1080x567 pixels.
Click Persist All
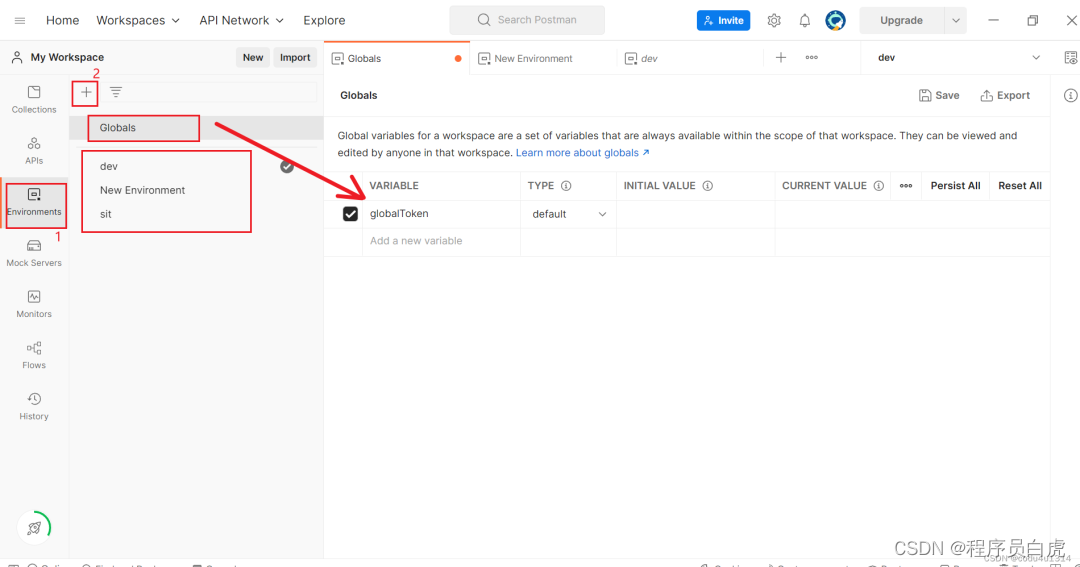coord(955,186)
